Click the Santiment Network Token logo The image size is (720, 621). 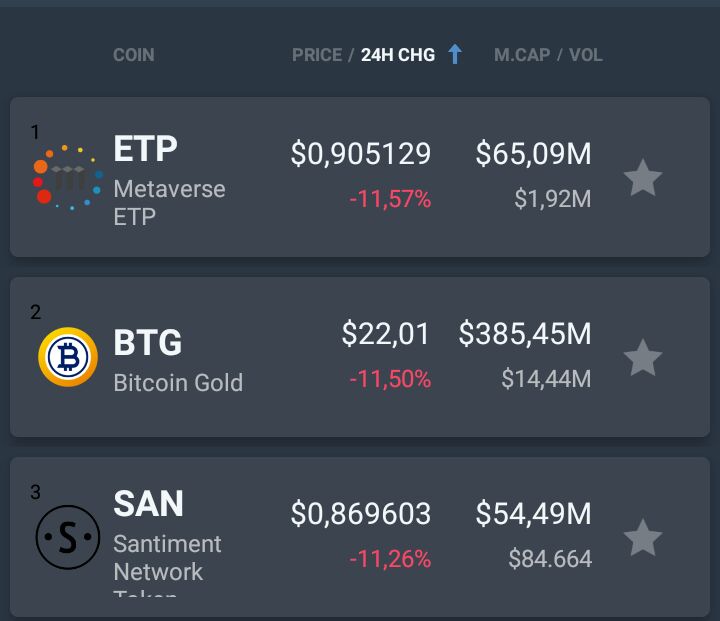67,537
